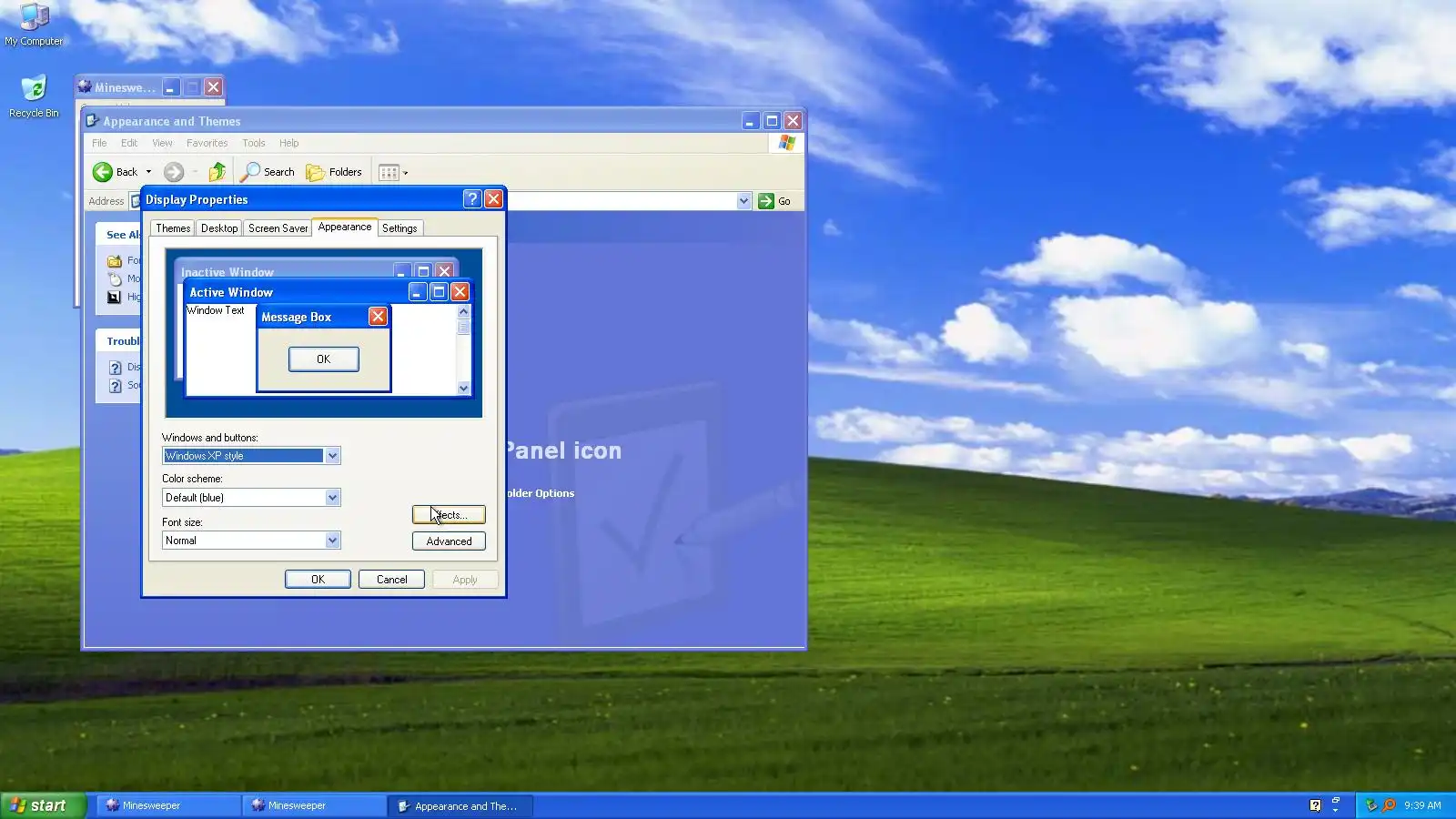Click the Minesweeper window title icon
1456x819 pixels.
85,87
